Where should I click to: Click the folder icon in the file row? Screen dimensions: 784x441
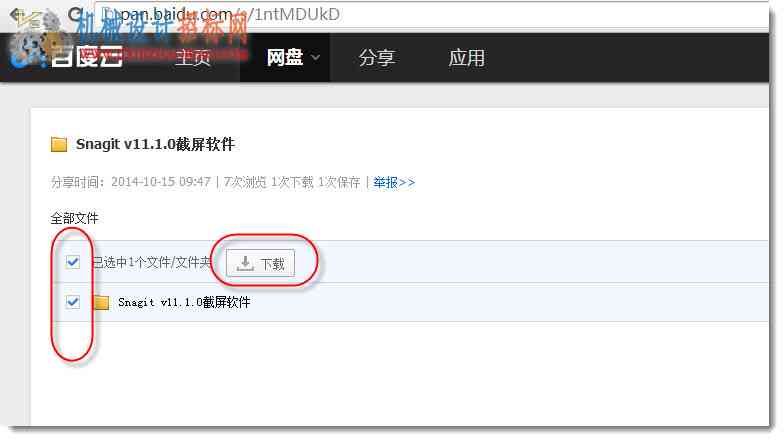click(x=102, y=302)
